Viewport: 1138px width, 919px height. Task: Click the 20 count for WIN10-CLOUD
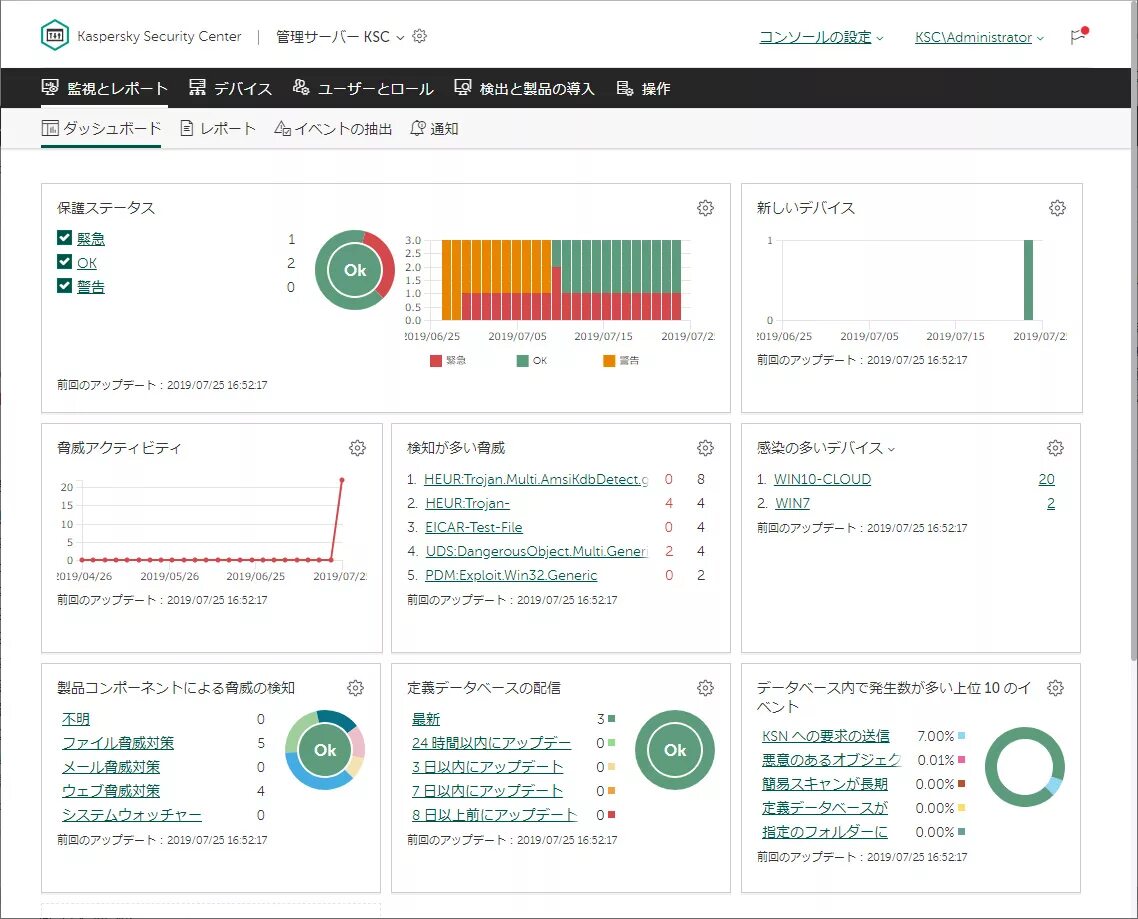1047,479
